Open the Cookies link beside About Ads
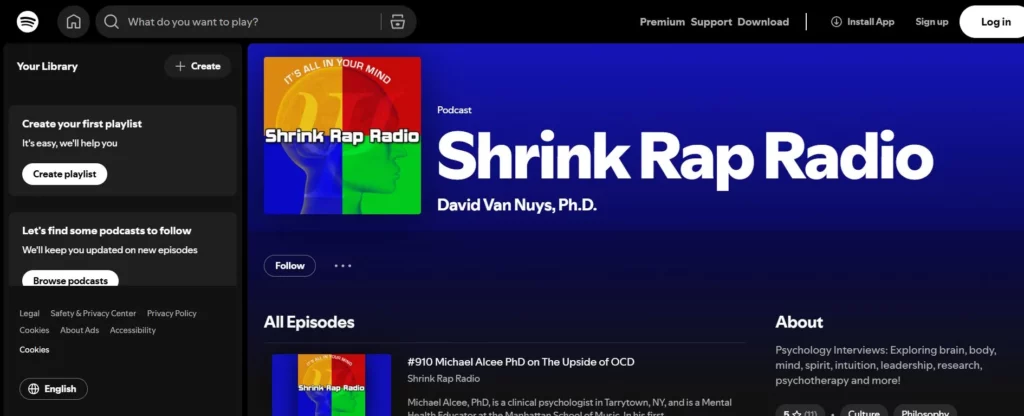 [34, 330]
